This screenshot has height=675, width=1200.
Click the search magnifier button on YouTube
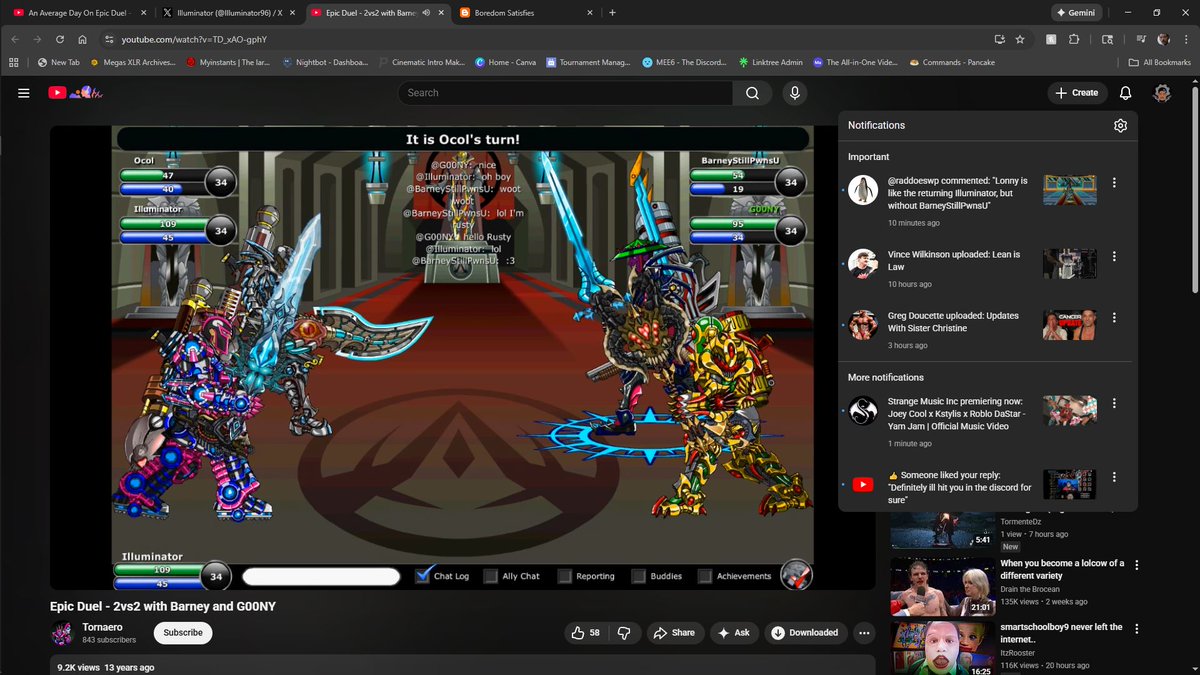point(752,93)
